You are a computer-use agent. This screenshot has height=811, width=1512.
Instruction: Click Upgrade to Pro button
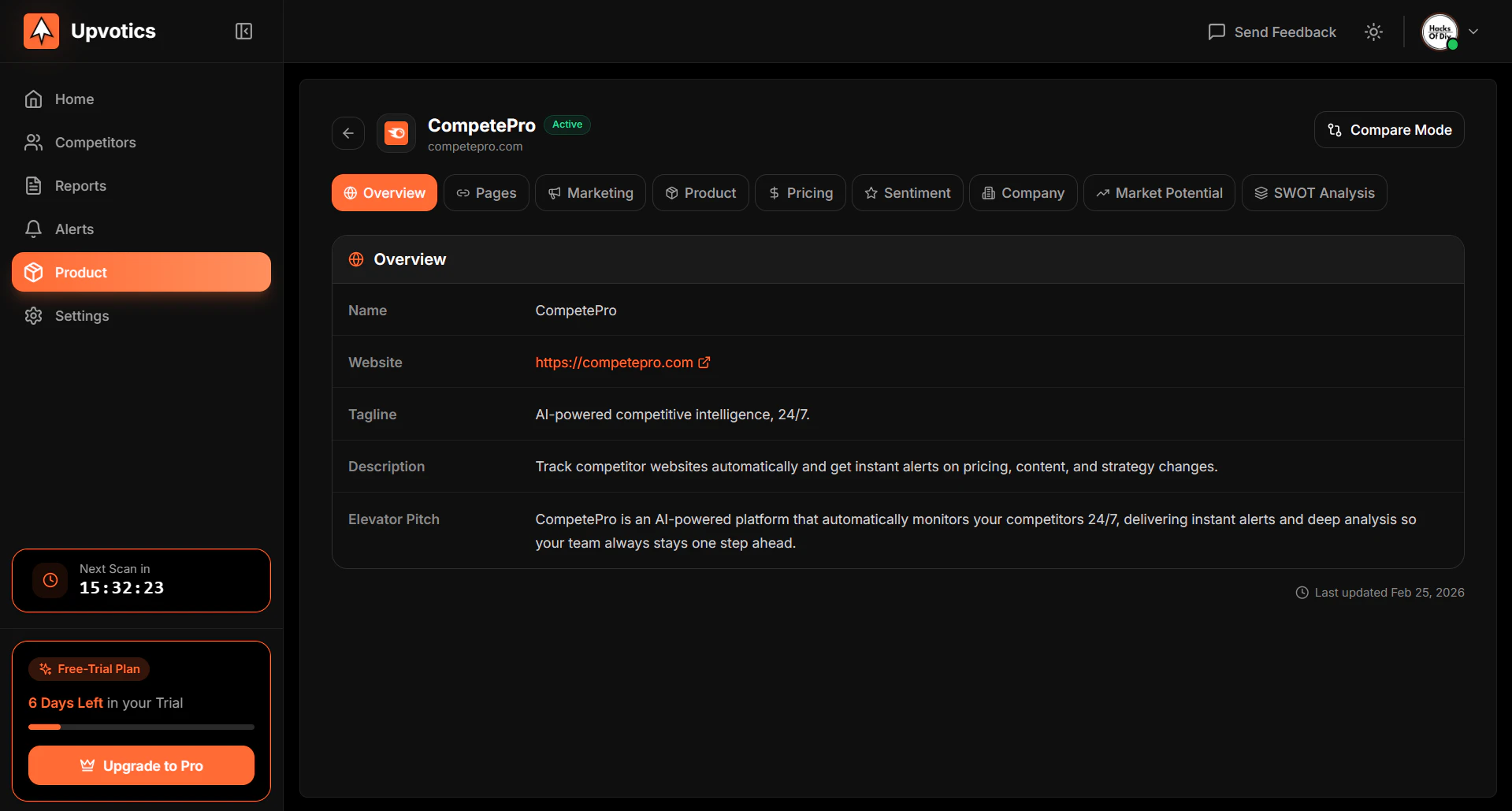click(141, 765)
